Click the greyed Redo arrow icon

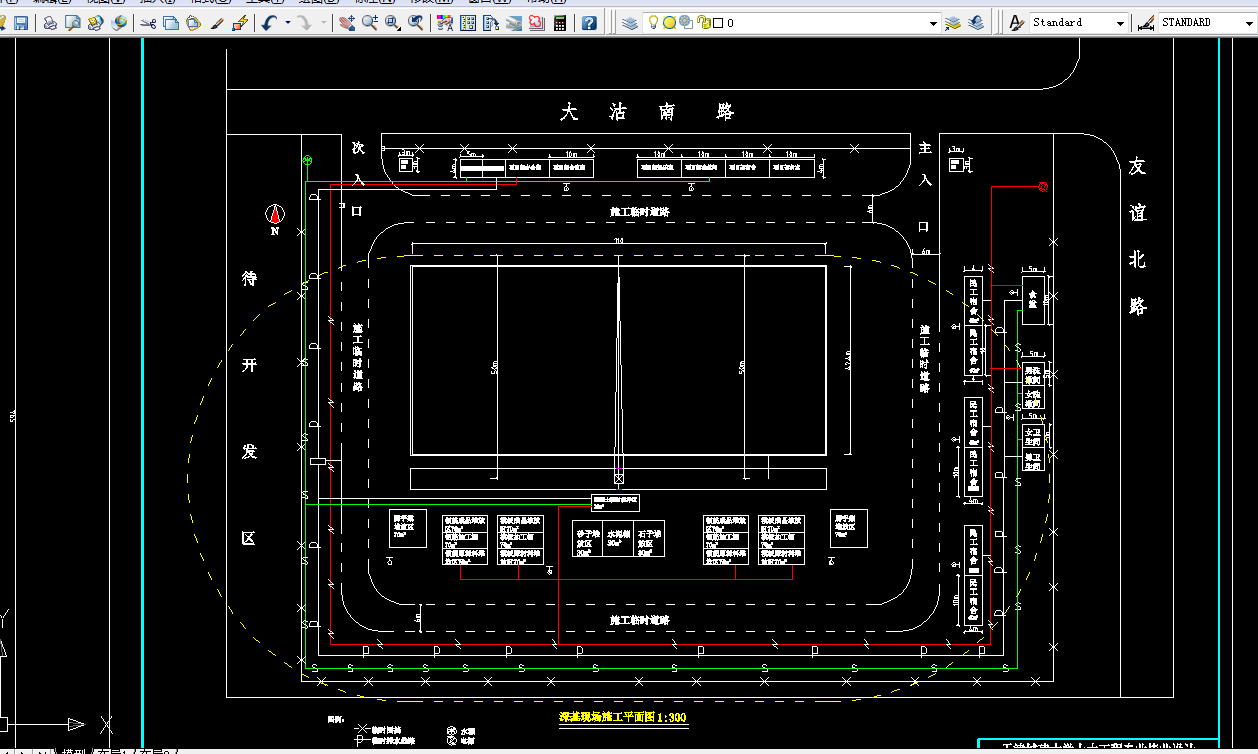tap(304, 23)
